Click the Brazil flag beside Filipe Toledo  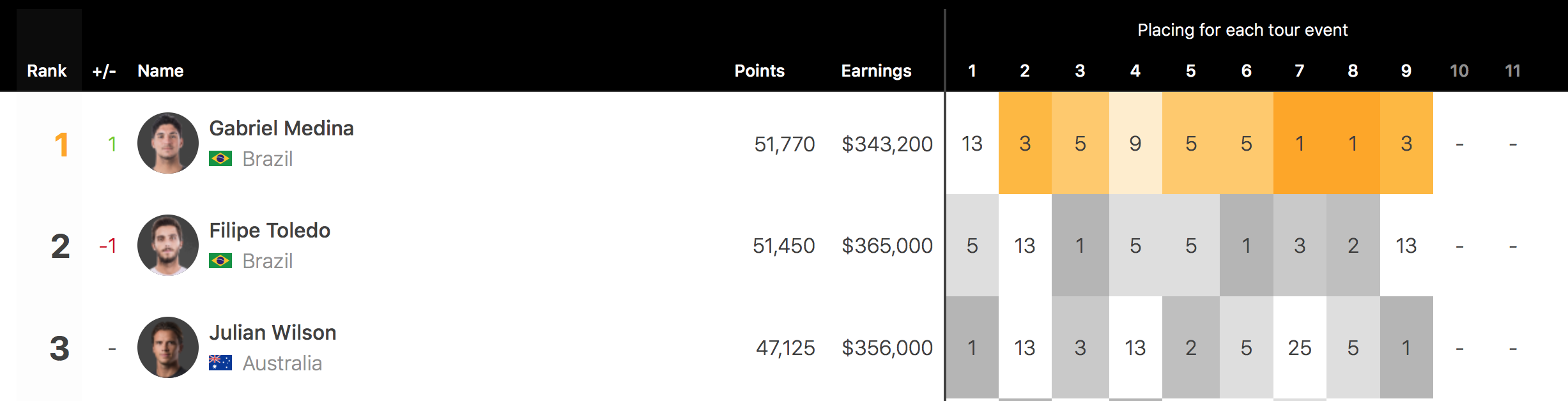coord(220,261)
